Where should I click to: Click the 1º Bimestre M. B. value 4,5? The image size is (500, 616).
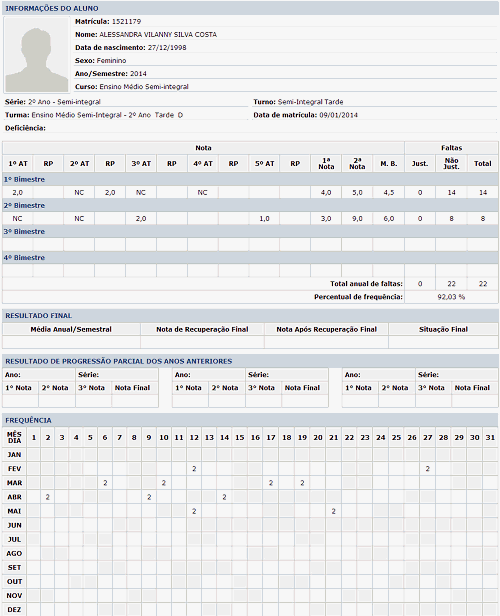coord(388,192)
